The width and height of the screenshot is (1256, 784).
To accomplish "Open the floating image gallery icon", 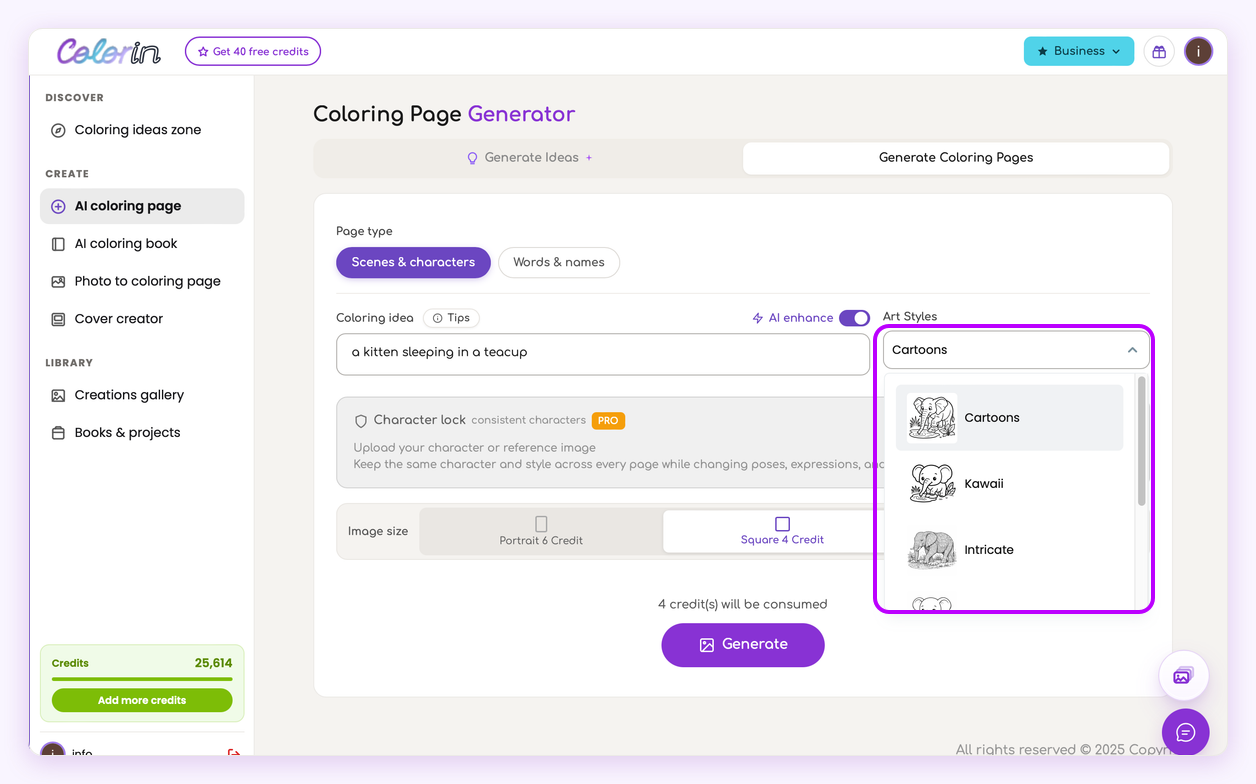I will tap(1183, 676).
